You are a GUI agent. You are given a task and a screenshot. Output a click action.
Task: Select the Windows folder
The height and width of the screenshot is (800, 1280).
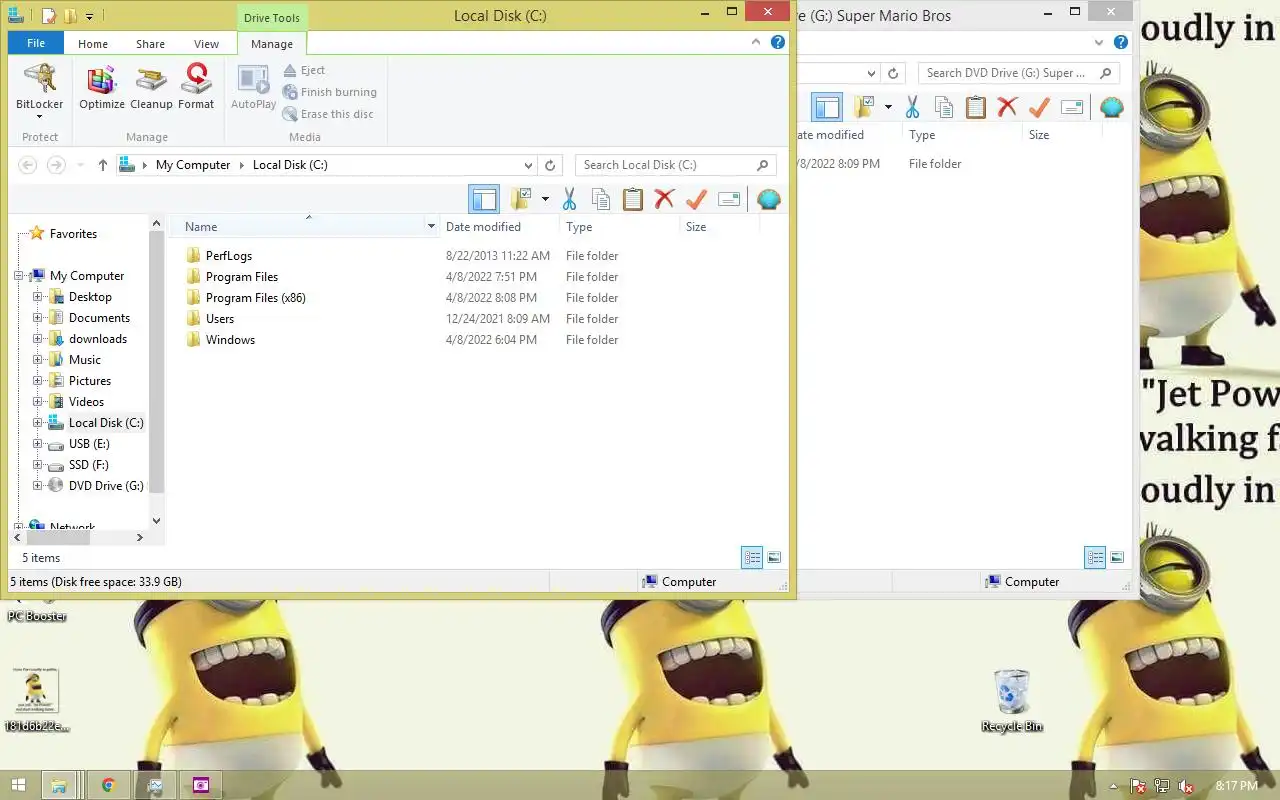click(x=230, y=340)
